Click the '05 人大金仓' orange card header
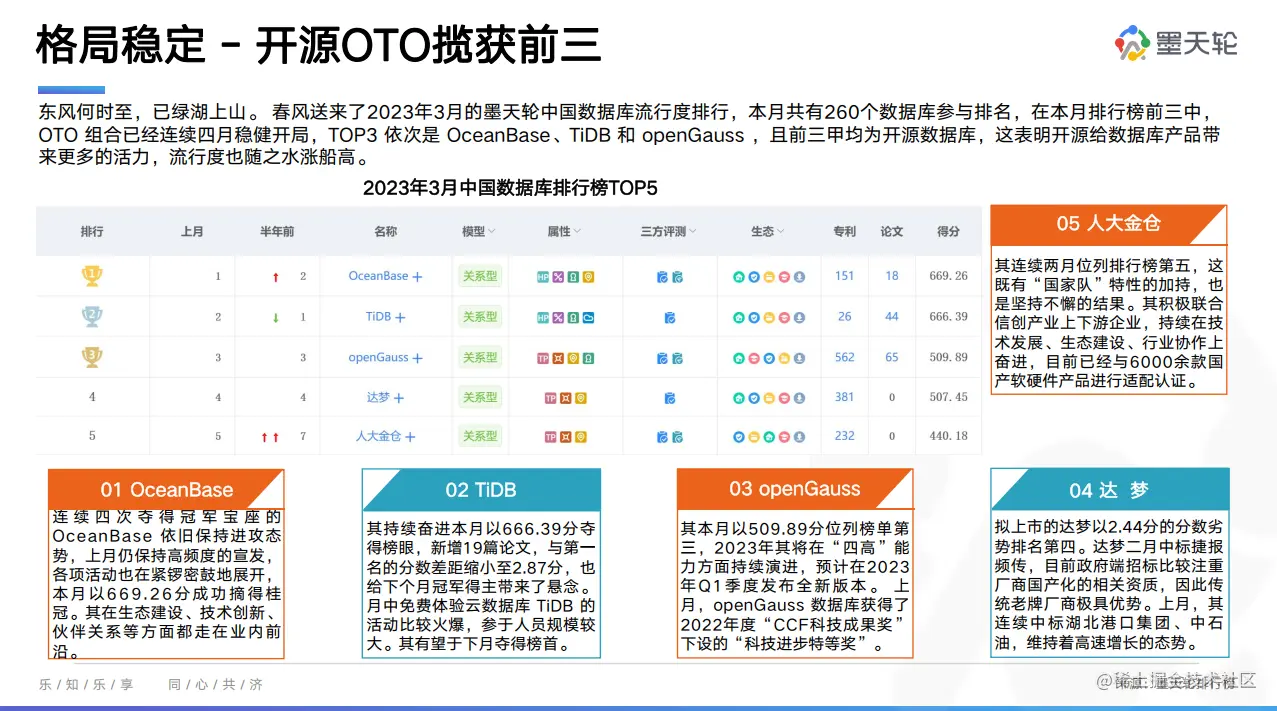This screenshot has width=1277, height=711. tap(1108, 224)
